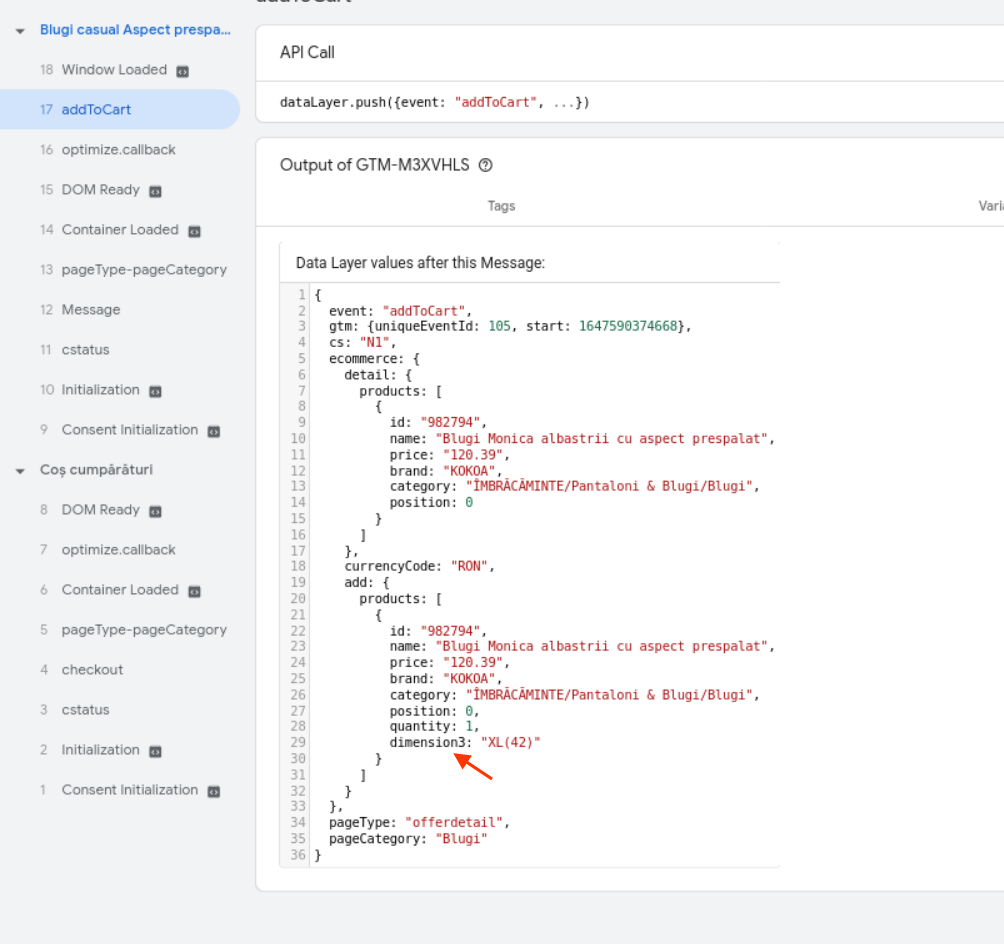Select event 18 Window Loaded
This screenshot has width=1004, height=944.
pyautogui.click(x=114, y=70)
